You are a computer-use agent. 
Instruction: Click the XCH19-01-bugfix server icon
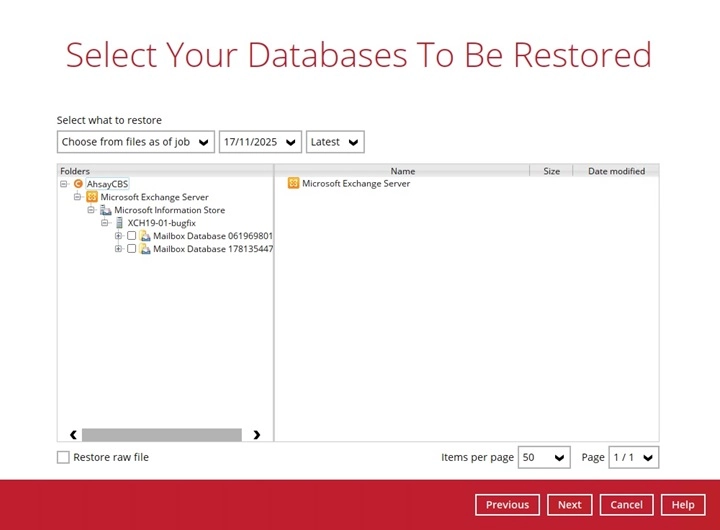click(x=120, y=223)
